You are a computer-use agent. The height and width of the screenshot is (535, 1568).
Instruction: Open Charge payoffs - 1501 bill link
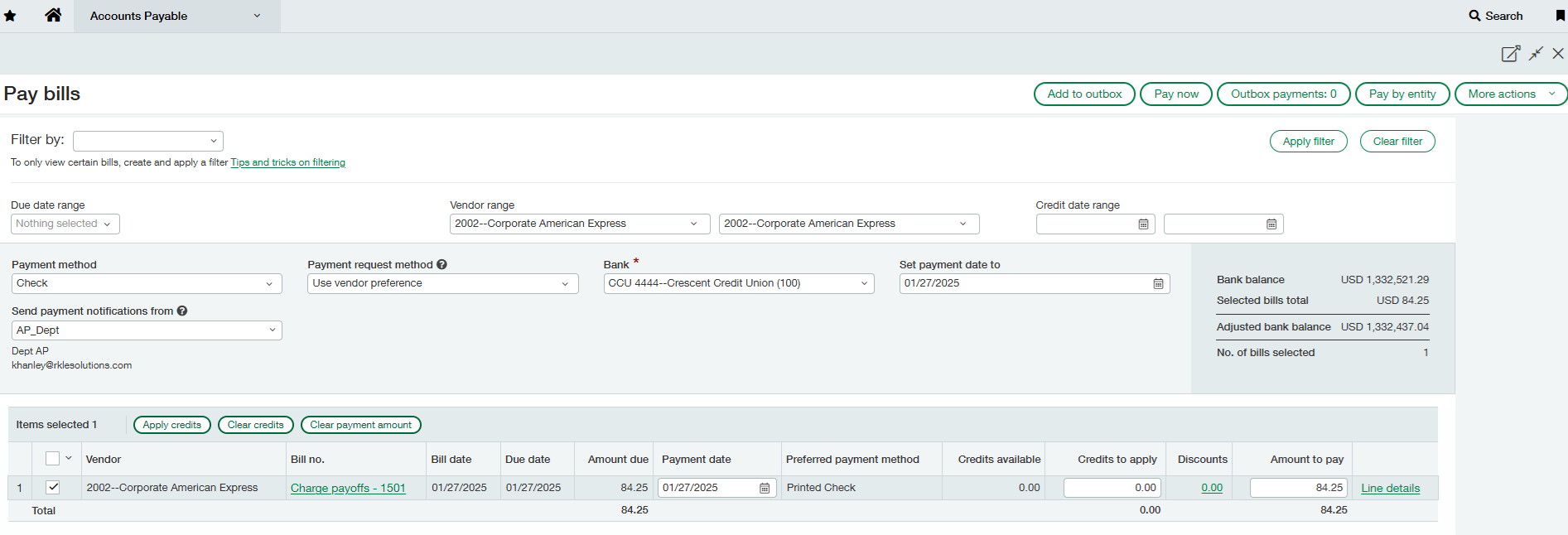point(348,489)
